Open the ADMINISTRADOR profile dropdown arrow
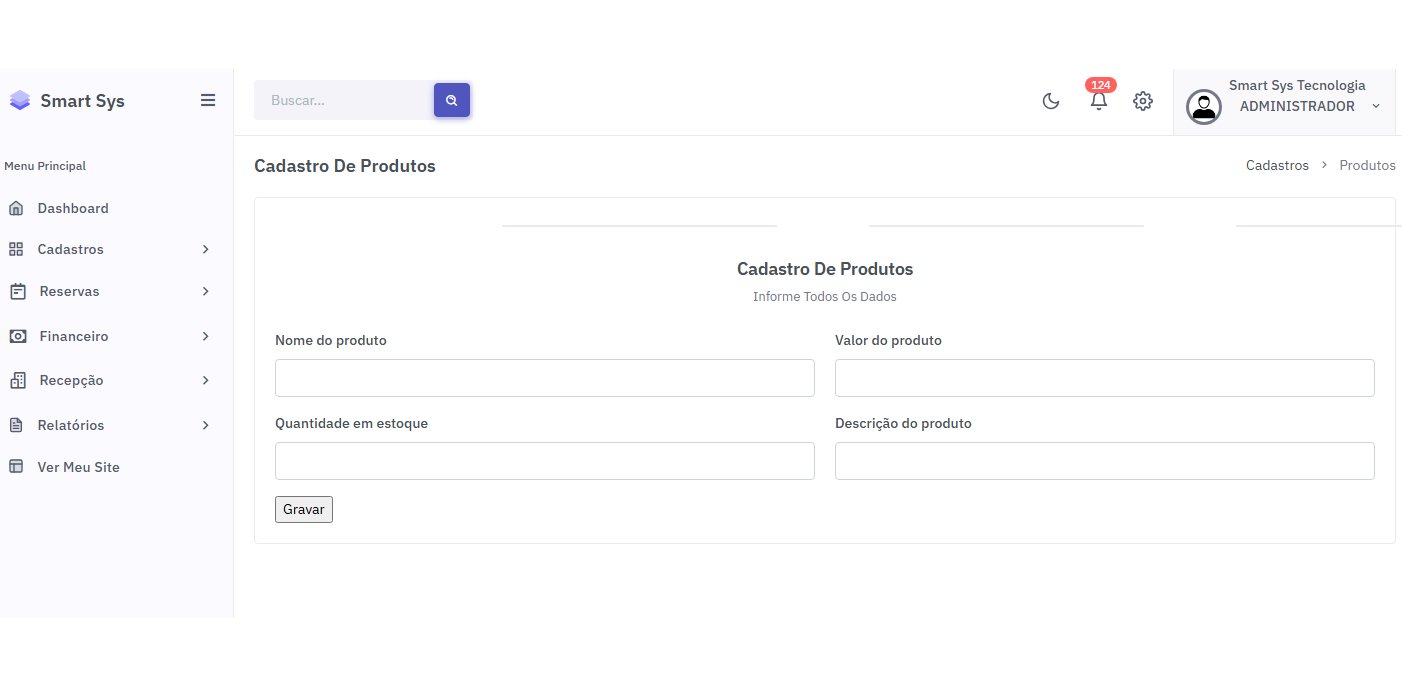The image size is (1402, 687). [x=1376, y=106]
